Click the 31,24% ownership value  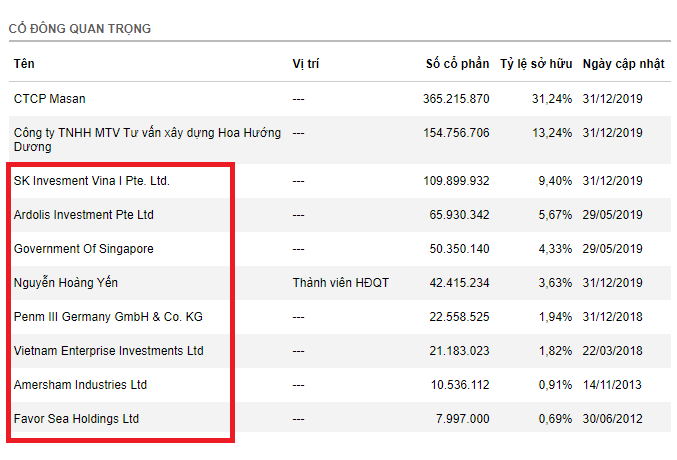[553, 99]
